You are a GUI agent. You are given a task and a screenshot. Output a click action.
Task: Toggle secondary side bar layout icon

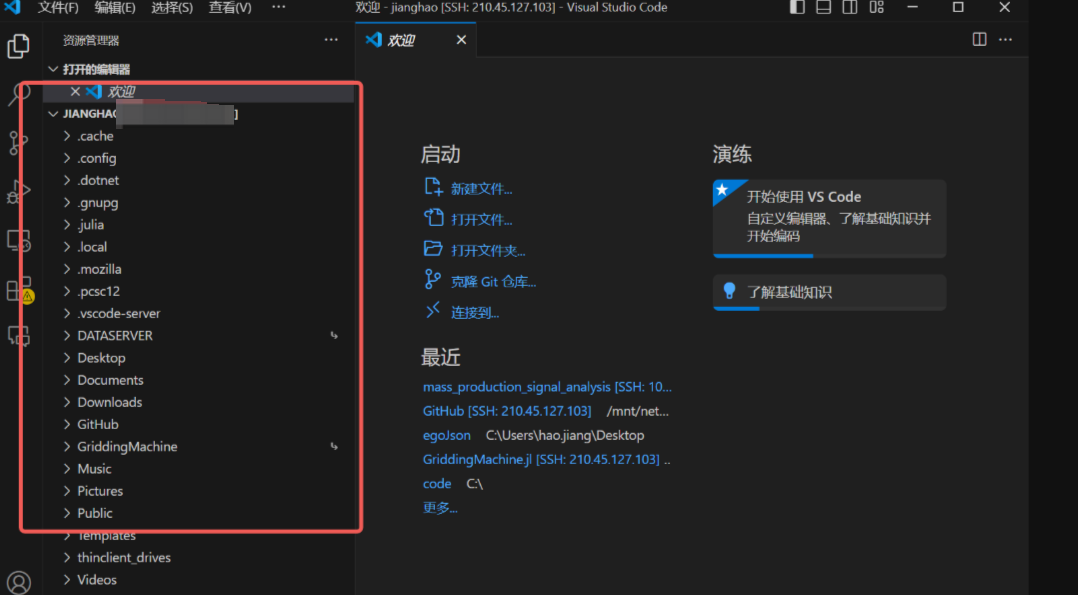[x=850, y=8]
